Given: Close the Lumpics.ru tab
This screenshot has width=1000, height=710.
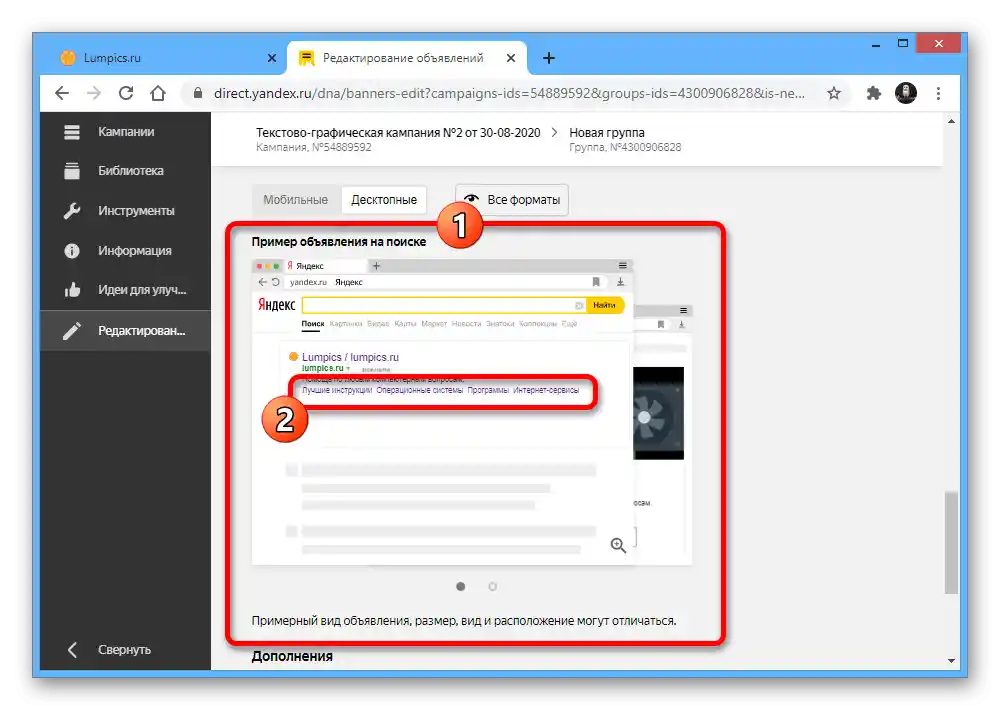Looking at the screenshot, I should pyautogui.click(x=272, y=58).
